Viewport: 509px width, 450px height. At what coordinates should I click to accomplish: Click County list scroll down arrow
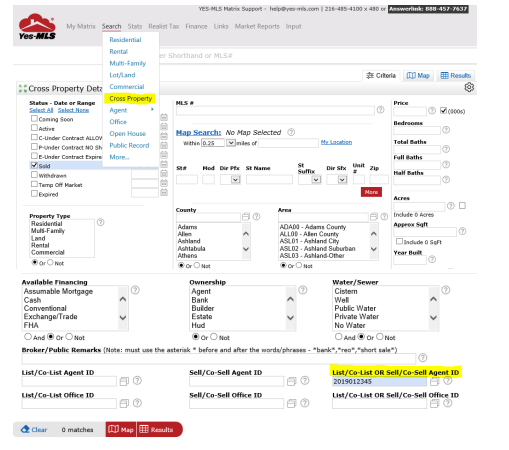(x=246, y=249)
